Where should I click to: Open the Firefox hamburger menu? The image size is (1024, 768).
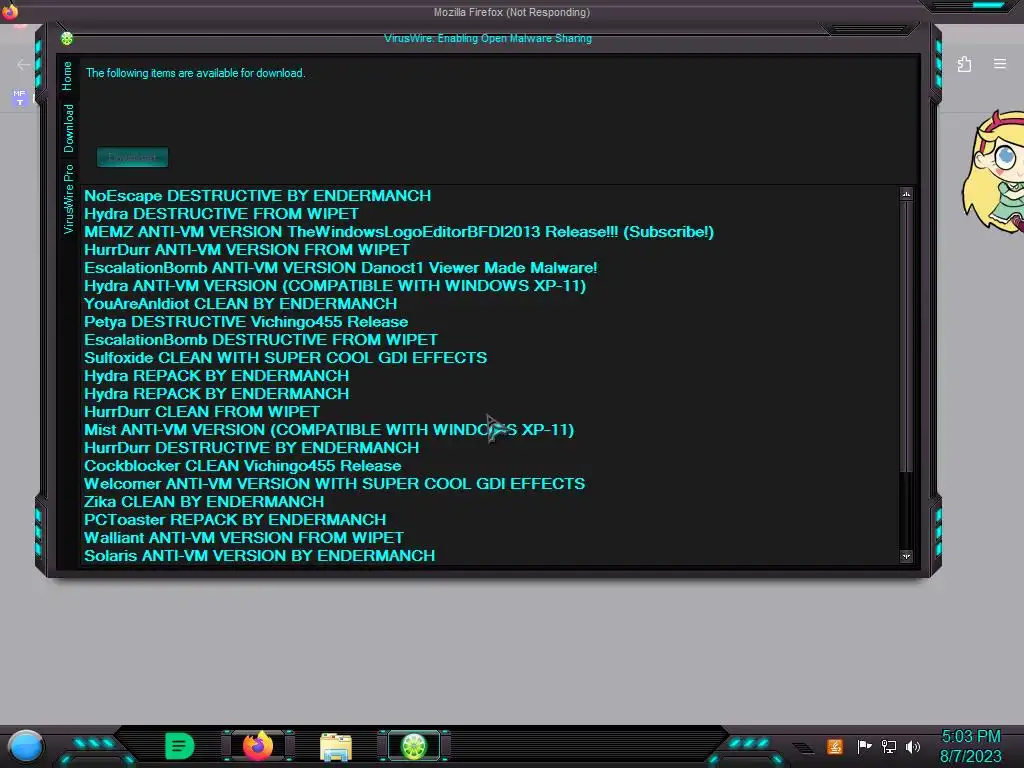pos(1000,63)
